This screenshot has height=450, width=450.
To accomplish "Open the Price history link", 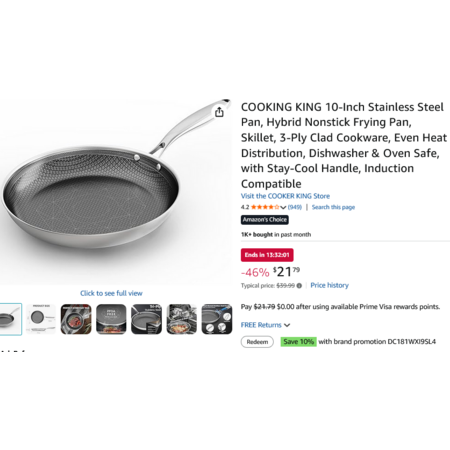I will pyautogui.click(x=329, y=285).
